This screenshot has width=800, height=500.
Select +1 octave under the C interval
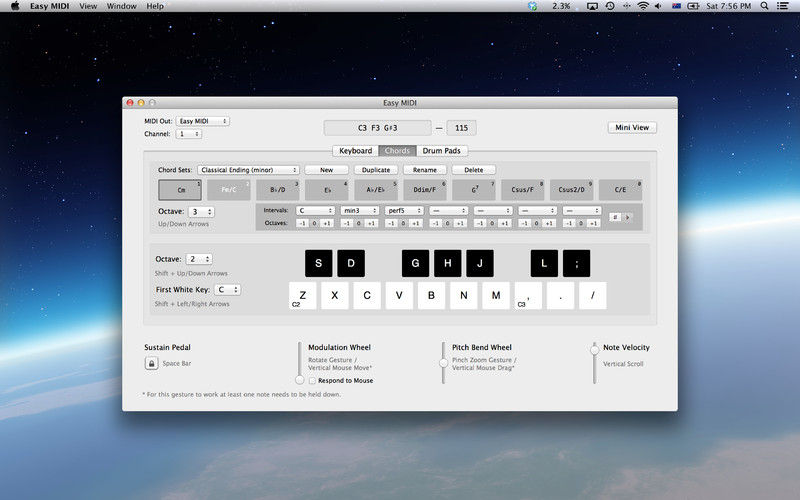[x=327, y=223]
